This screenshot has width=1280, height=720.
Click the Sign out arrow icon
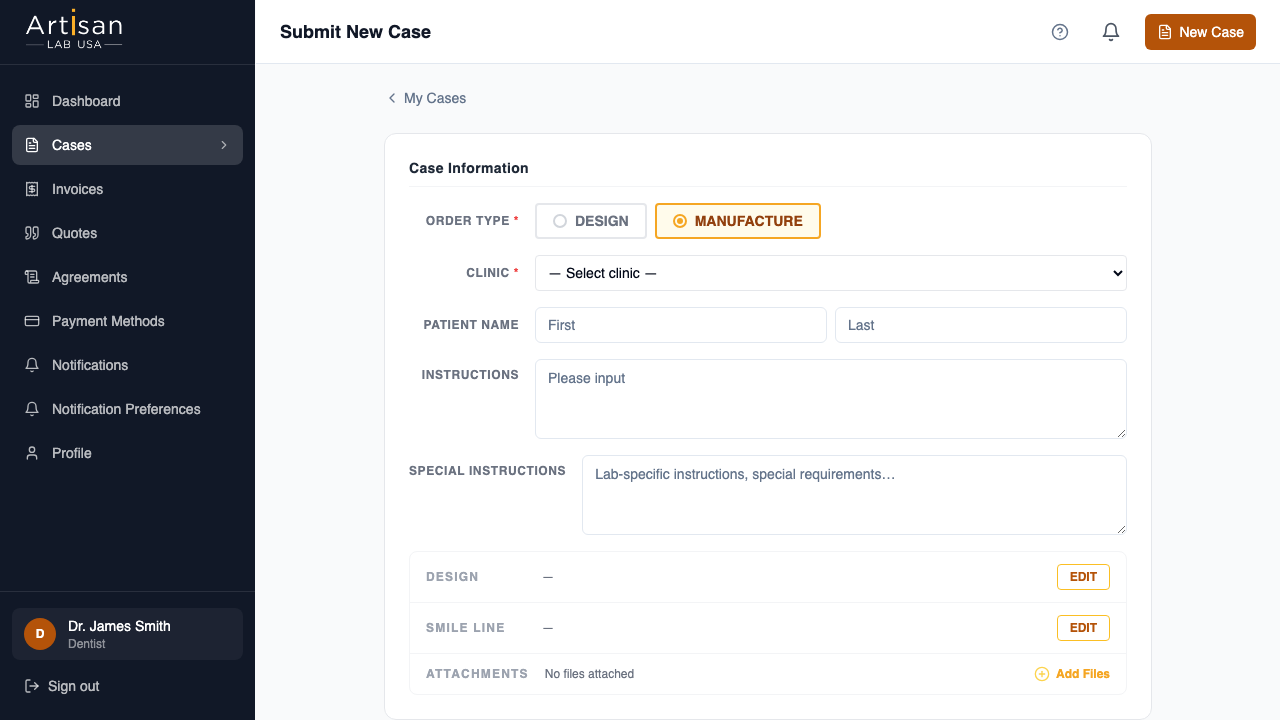click(32, 686)
